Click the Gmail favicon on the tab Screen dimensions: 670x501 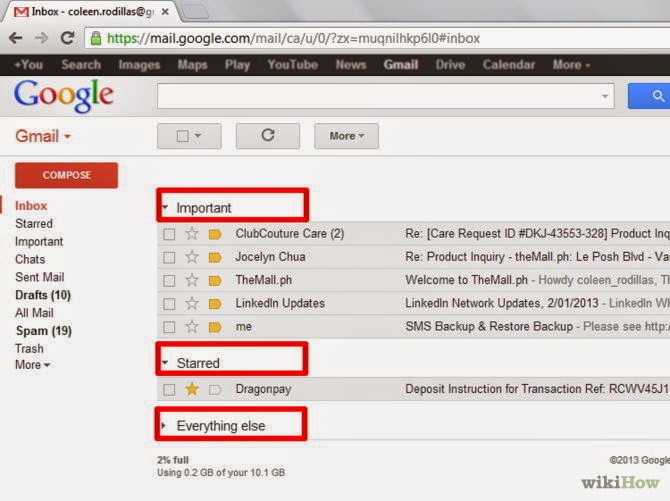pos(21,12)
